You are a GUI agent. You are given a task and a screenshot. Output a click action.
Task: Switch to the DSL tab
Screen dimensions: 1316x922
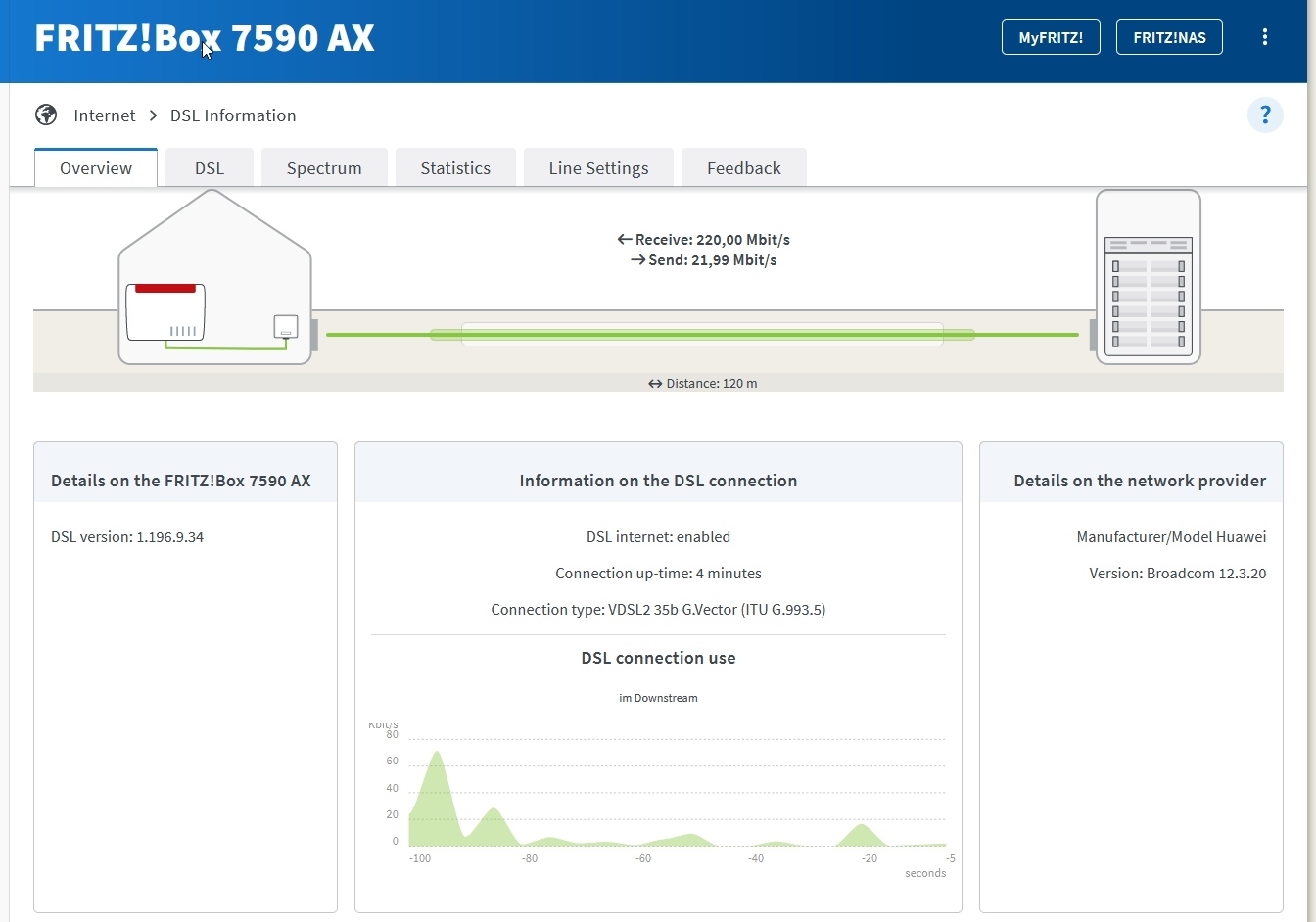click(210, 167)
